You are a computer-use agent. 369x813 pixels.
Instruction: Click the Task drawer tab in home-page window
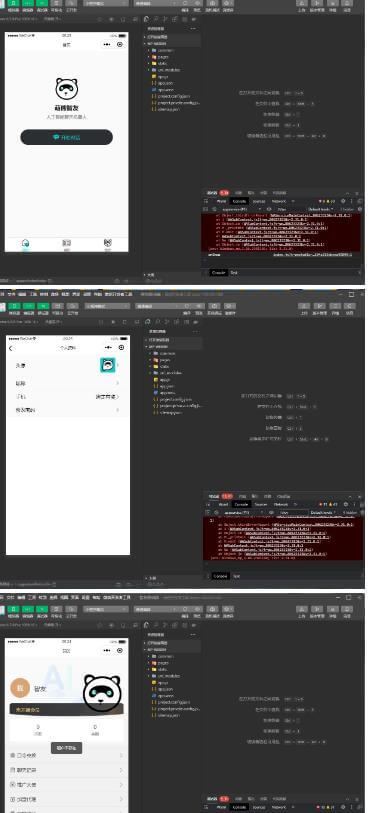[x=234, y=272]
